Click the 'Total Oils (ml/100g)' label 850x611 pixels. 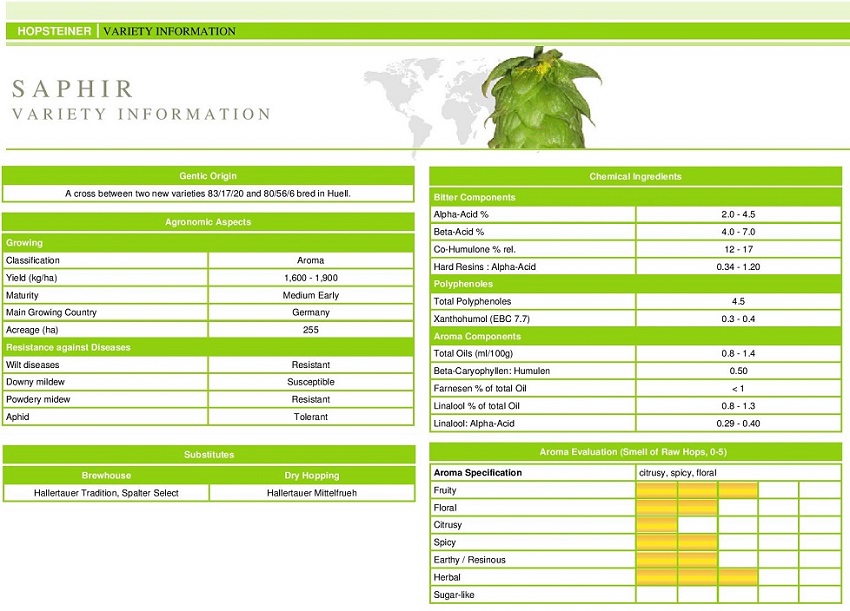click(473, 353)
